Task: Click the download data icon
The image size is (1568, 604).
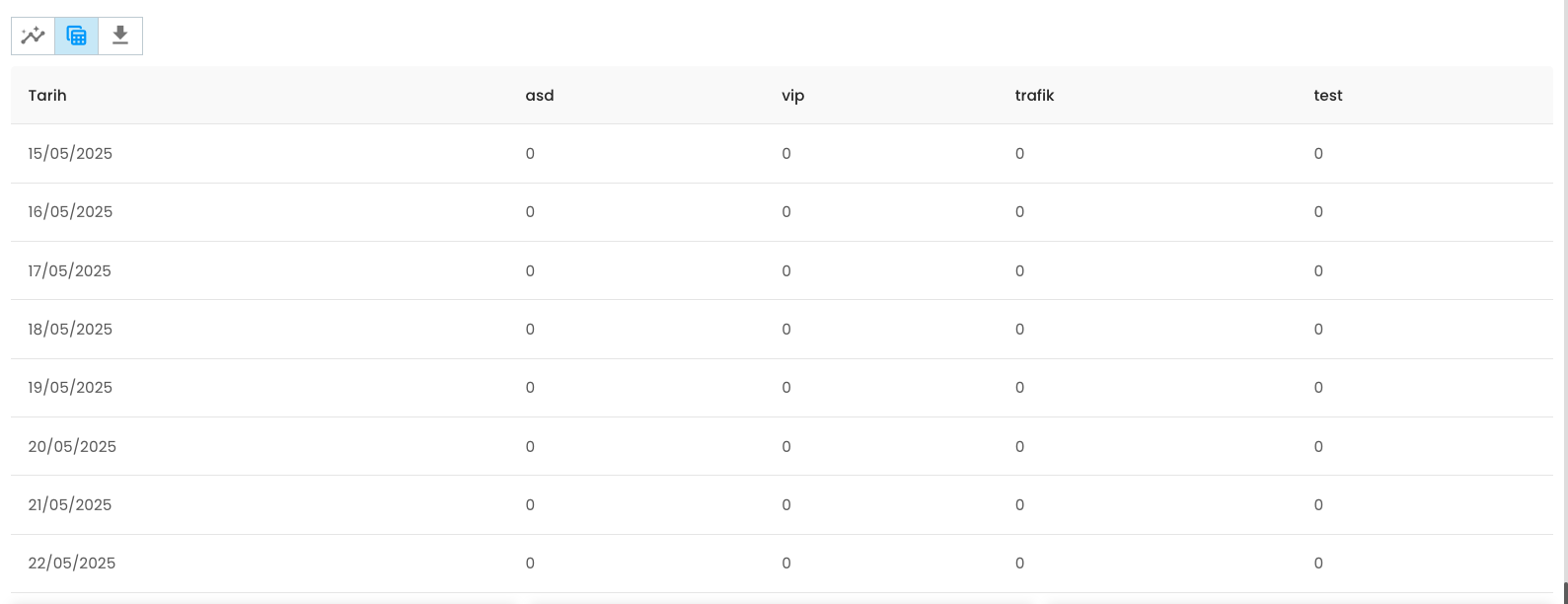Action: 120,36
